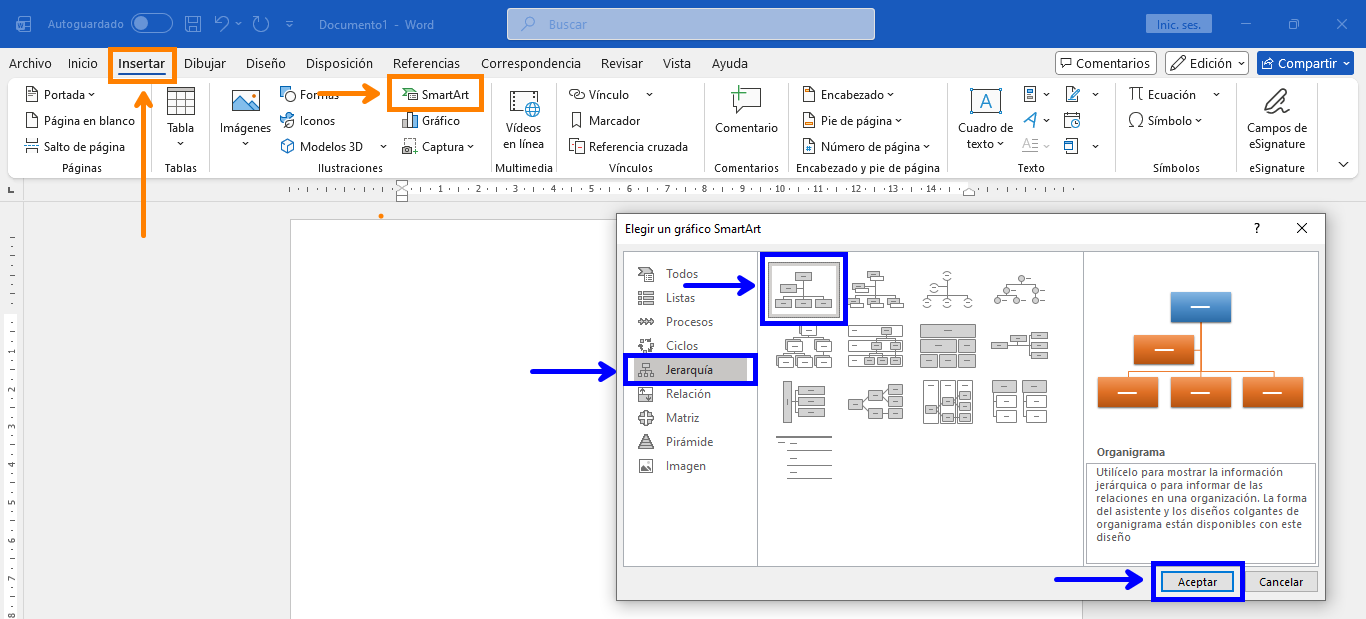The width and height of the screenshot is (1366, 619).
Task: Open the Referencias tab
Action: tap(426, 63)
